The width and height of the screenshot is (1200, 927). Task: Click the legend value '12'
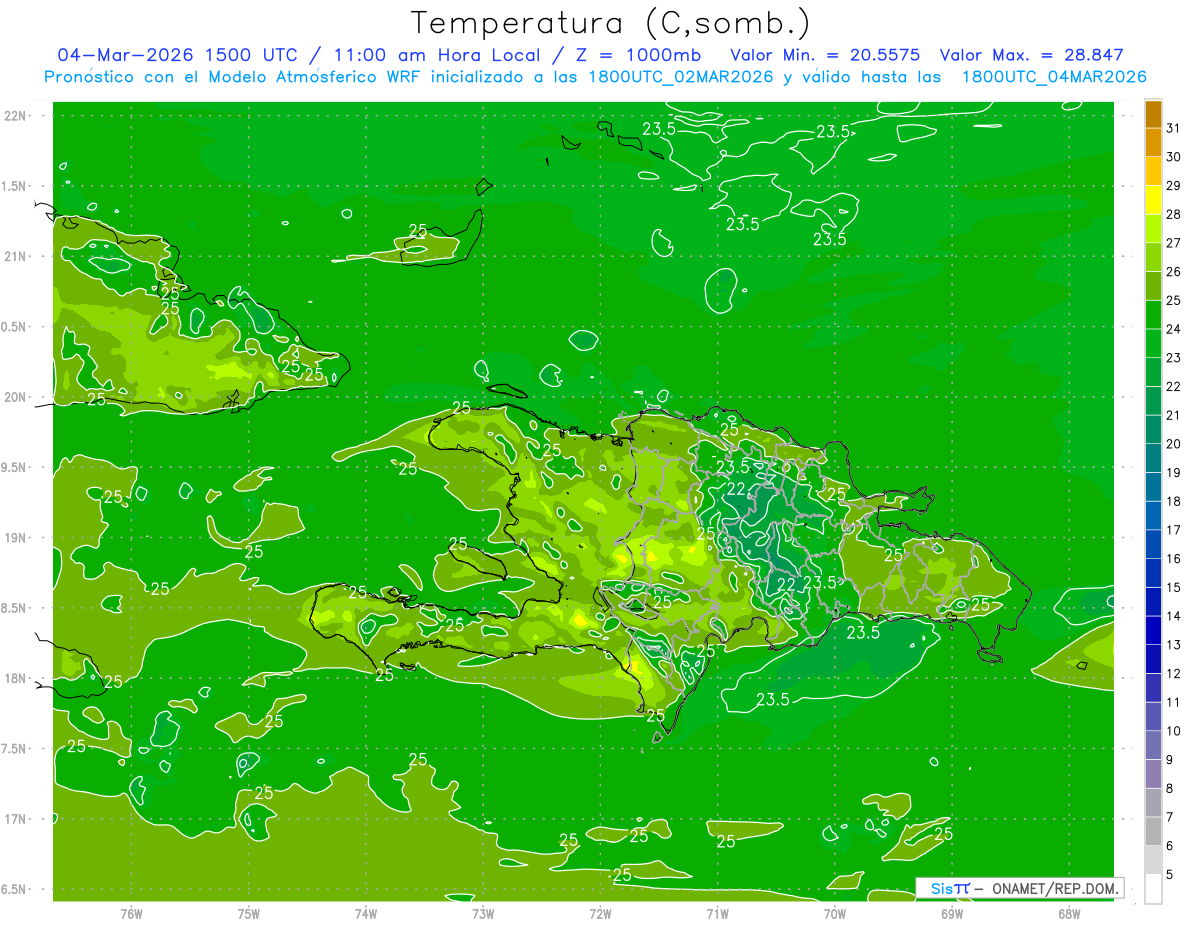[1173, 673]
